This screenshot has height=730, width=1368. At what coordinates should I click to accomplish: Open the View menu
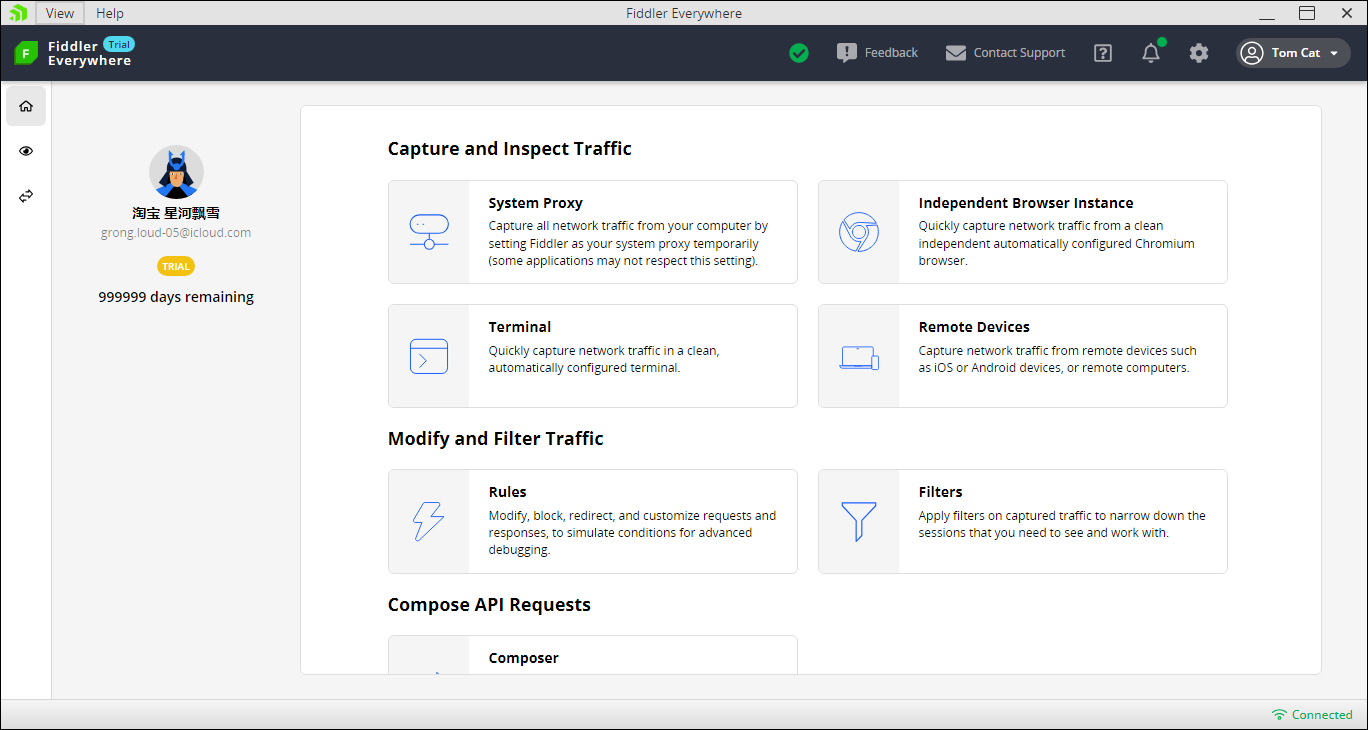60,13
